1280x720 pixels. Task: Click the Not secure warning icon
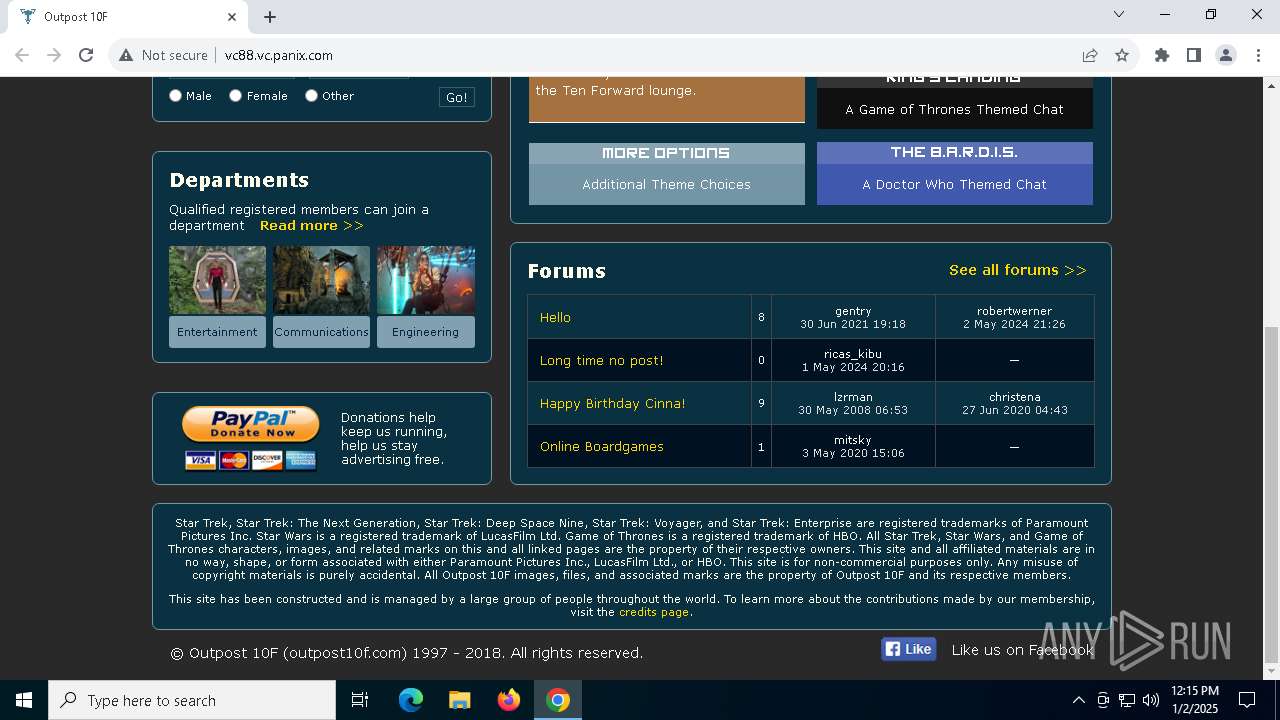[x=126, y=55]
